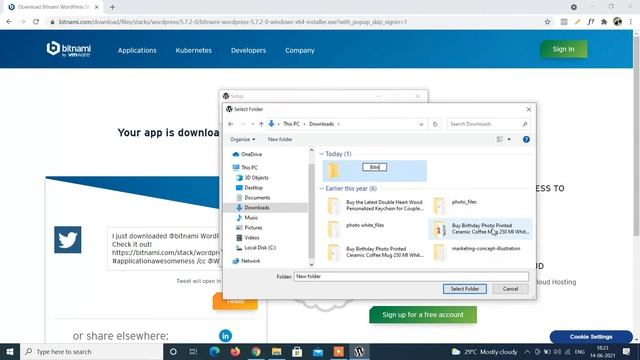Show hidden system tray icons
The height and width of the screenshot is (360, 640).
527,352
